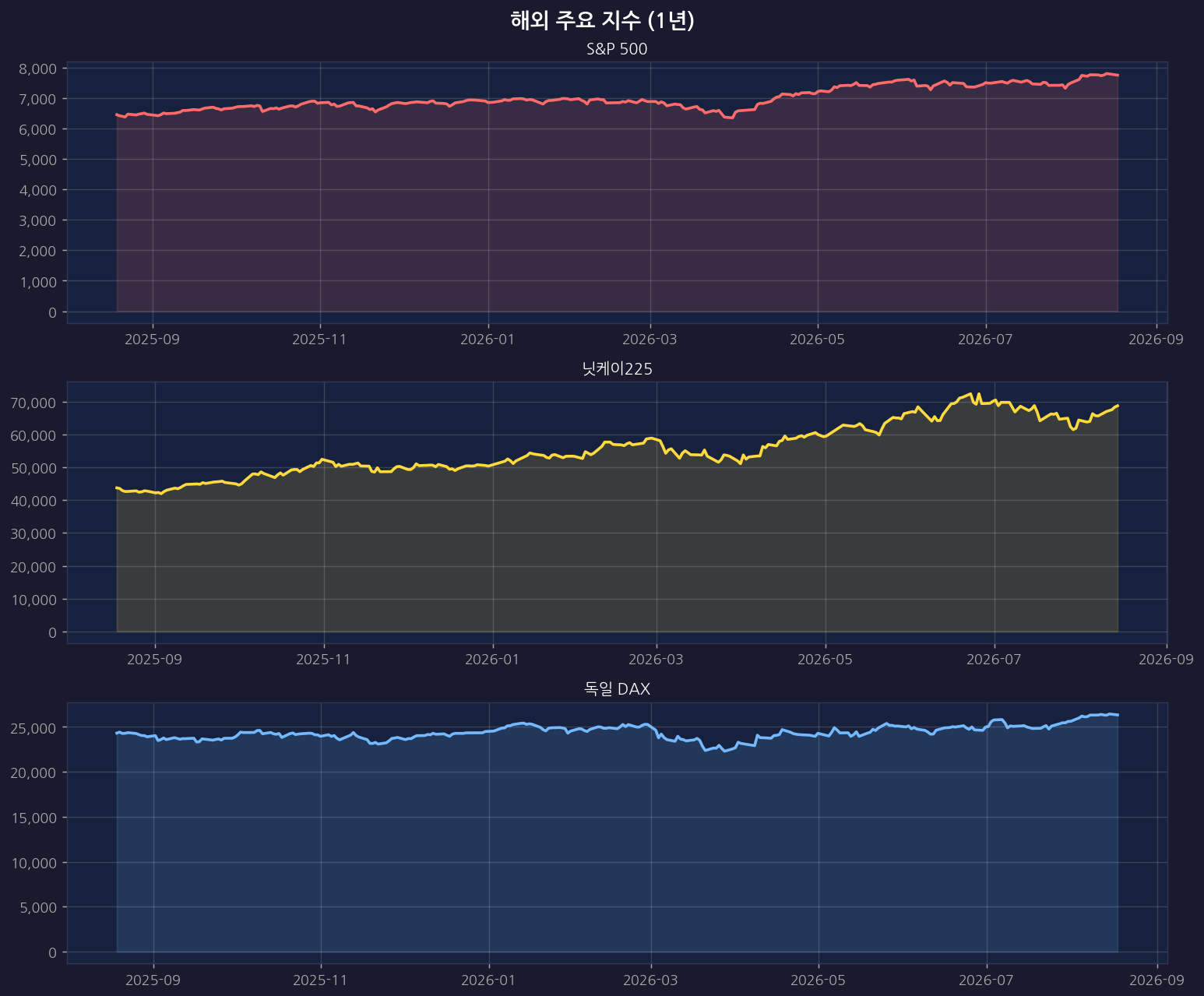Click the 독일 DAX chart title
This screenshot has height=996, width=1204.
tap(617, 689)
